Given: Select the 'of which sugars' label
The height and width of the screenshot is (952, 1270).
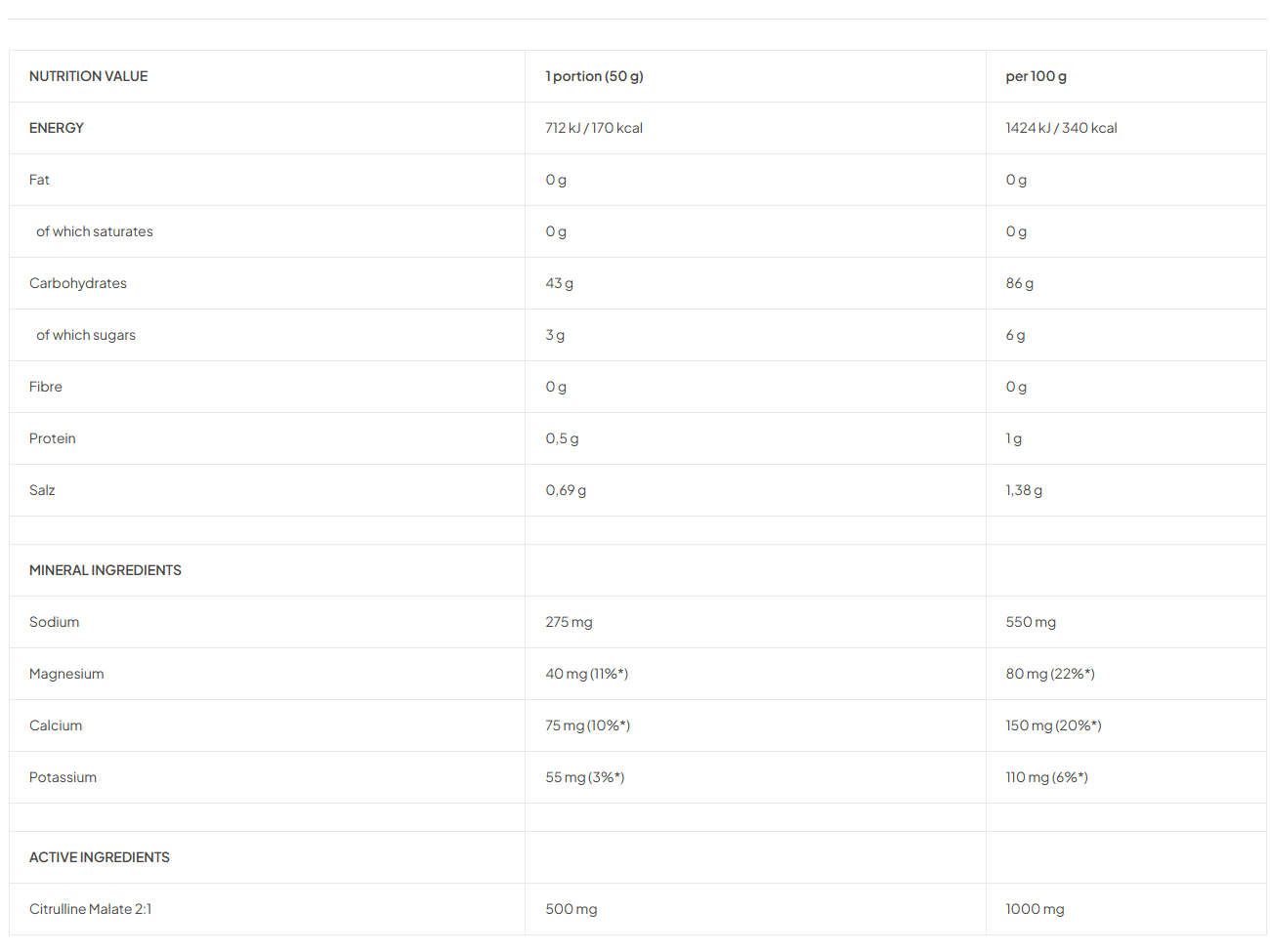Looking at the screenshot, I should [86, 335].
